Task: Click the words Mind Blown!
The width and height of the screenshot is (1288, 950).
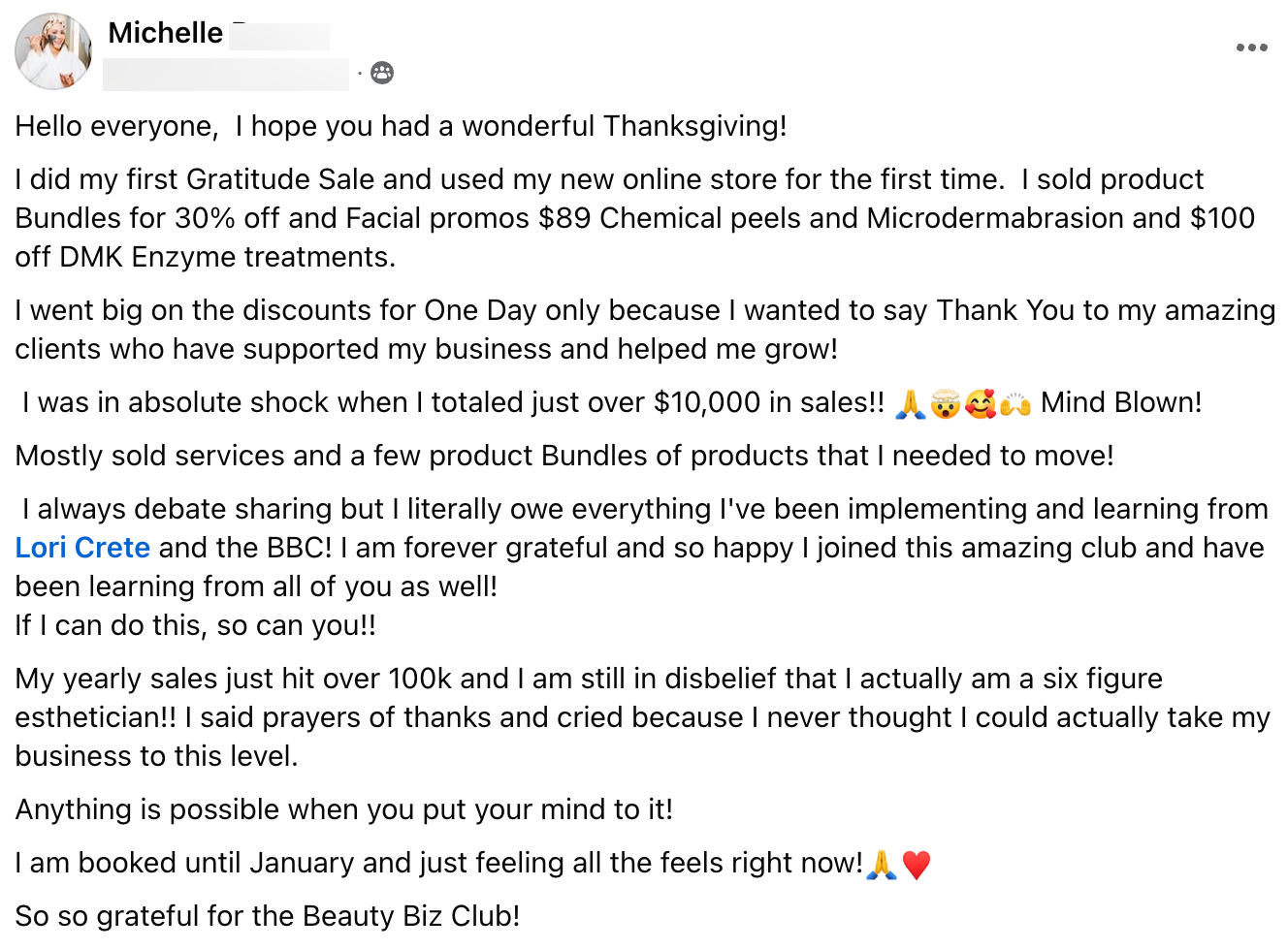Action: 1121,402
